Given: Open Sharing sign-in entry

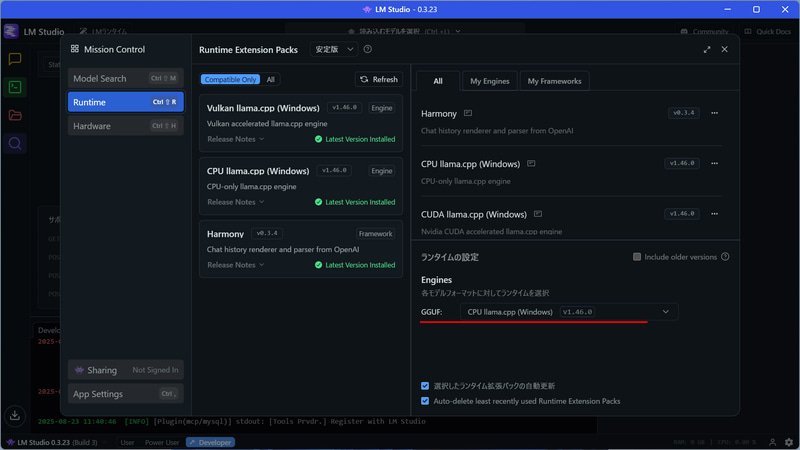Looking at the screenshot, I should 126,370.
